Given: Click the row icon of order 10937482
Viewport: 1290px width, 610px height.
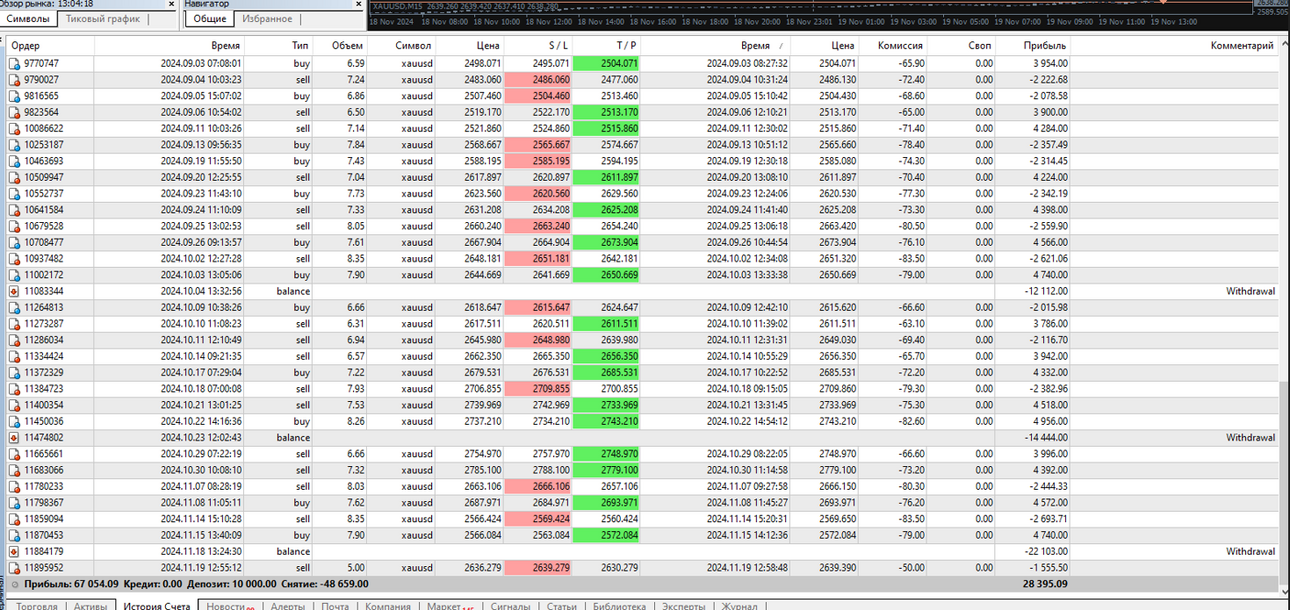Looking at the screenshot, I should (x=14, y=258).
